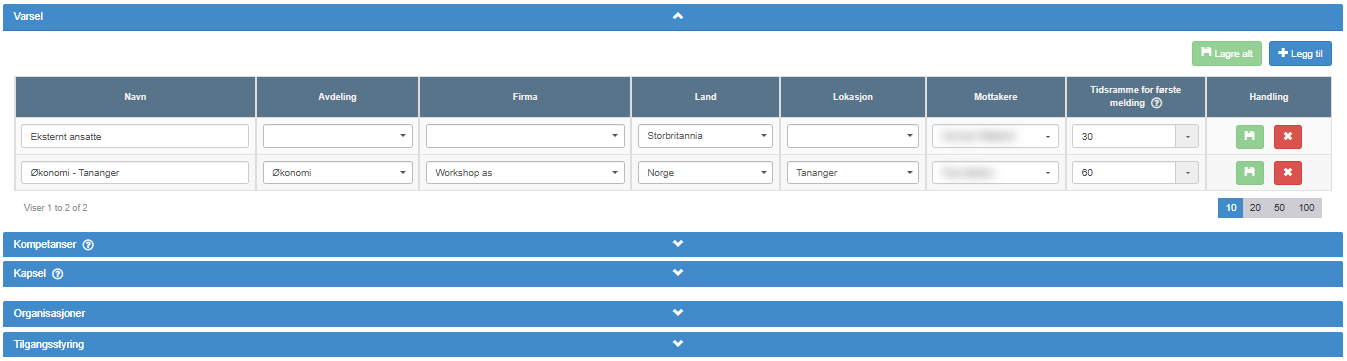The height and width of the screenshot is (361, 1347).
Task: Open Land dropdown showing Norge
Action: pyautogui.click(x=705, y=173)
